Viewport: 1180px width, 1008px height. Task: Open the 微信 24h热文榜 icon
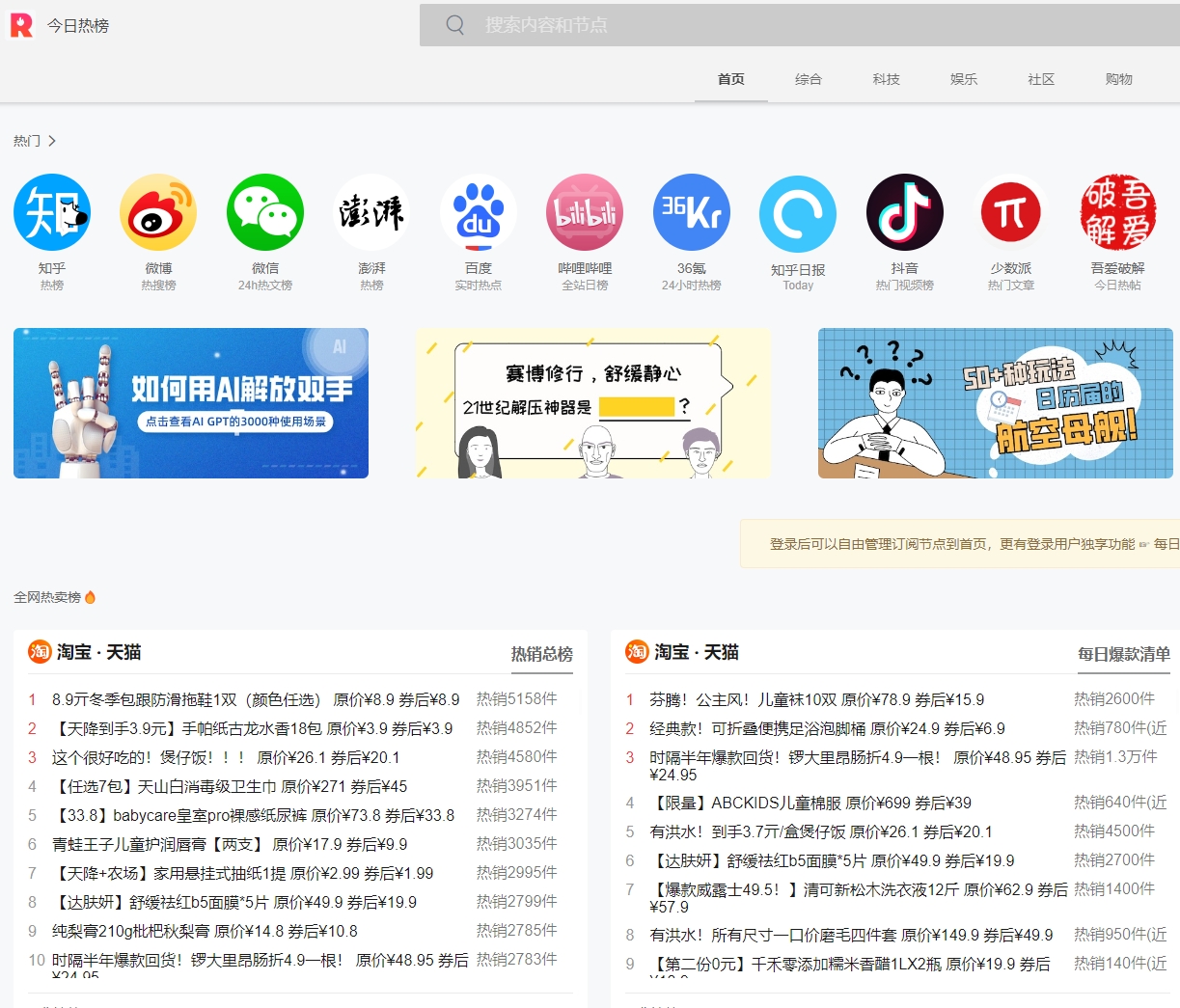[265, 212]
